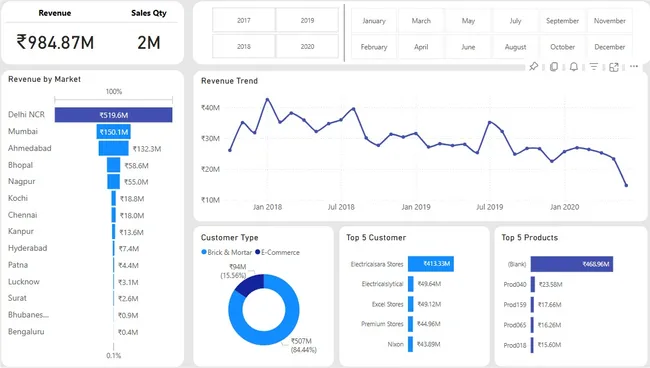Click Premium Stores customer label
This screenshot has height=368, width=650.
[x=382, y=324]
